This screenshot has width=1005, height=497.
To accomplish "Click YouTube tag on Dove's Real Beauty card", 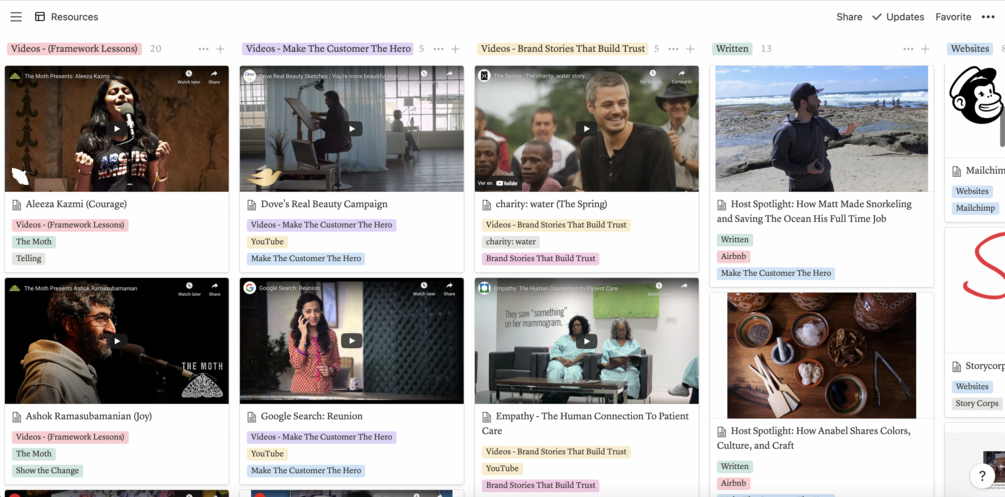I will (267, 242).
